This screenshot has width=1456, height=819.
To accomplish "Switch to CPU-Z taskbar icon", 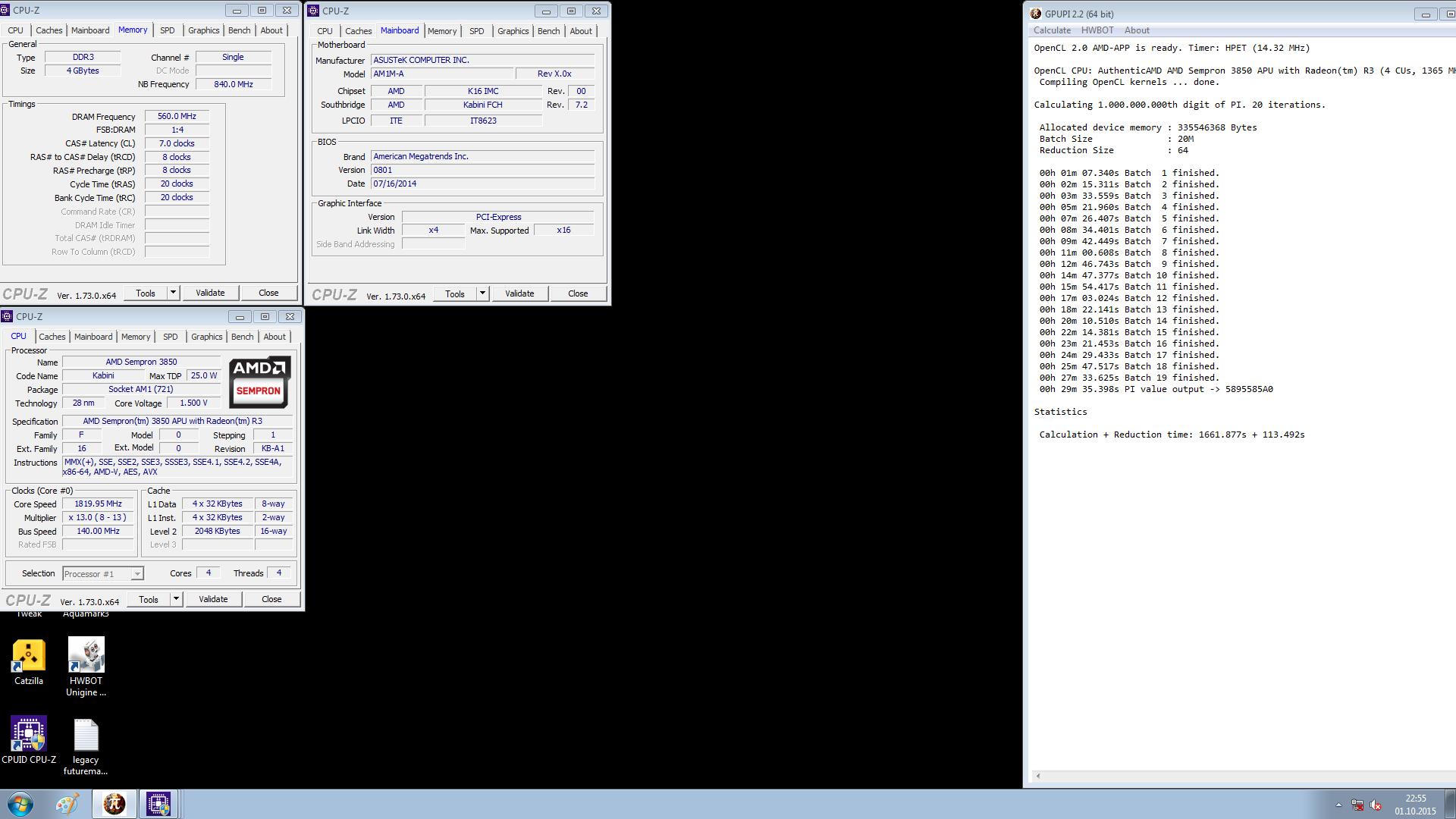I will pyautogui.click(x=158, y=804).
